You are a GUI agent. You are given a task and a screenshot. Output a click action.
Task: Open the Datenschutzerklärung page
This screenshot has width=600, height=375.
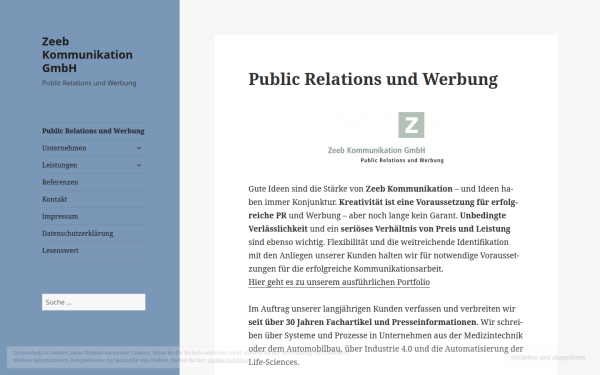pyautogui.click(x=78, y=233)
